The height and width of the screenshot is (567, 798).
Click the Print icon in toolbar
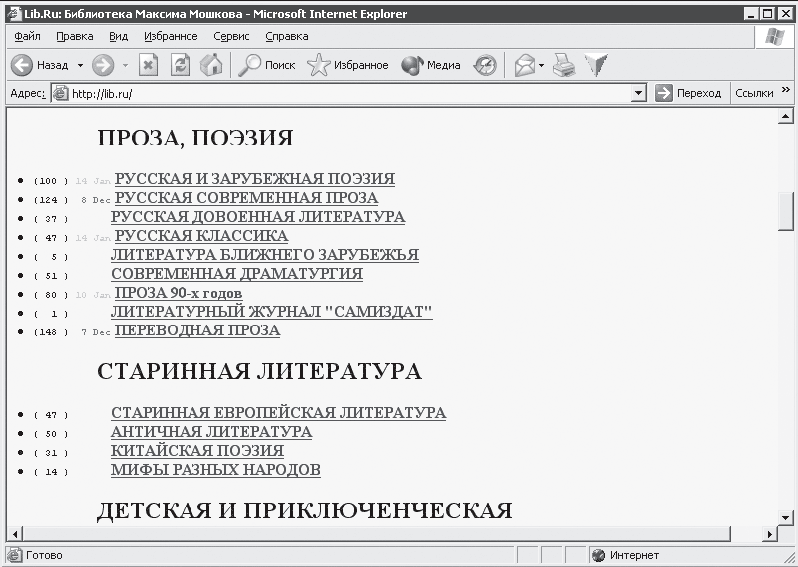click(565, 65)
